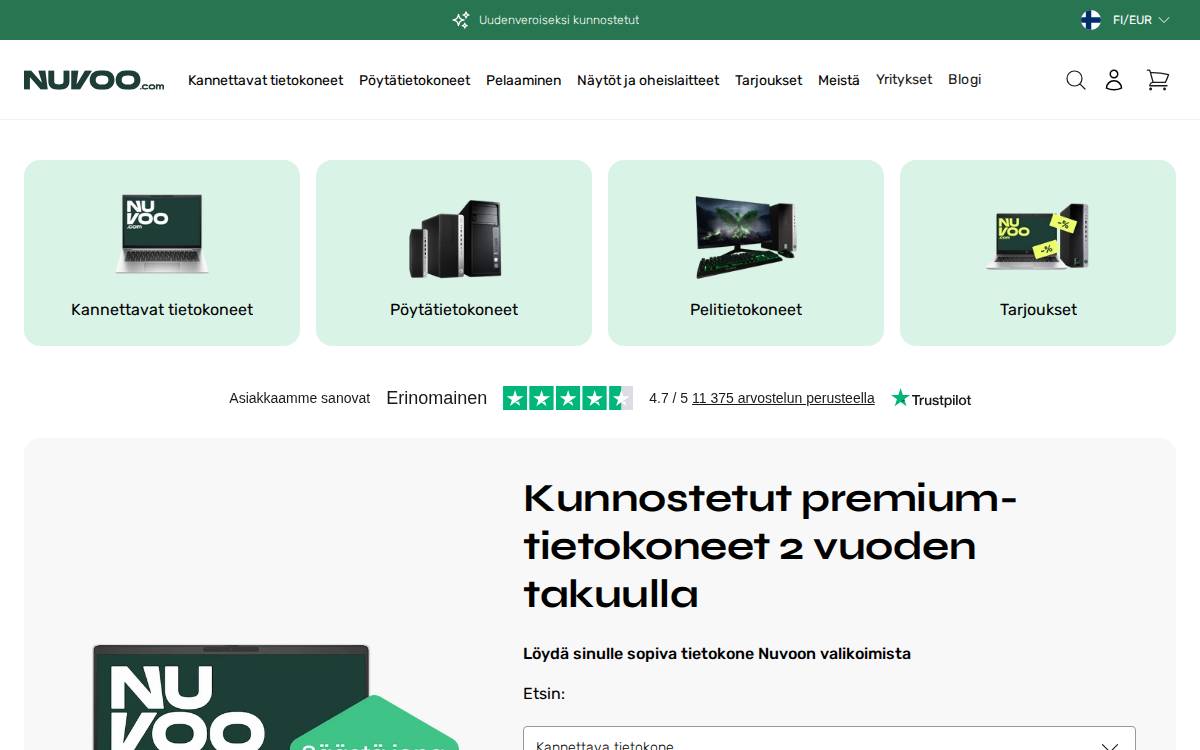The height and width of the screenshot is (750, 1200).
Task: Click the discount devices image in Tarjoukset card
Action: (1038, 237)
